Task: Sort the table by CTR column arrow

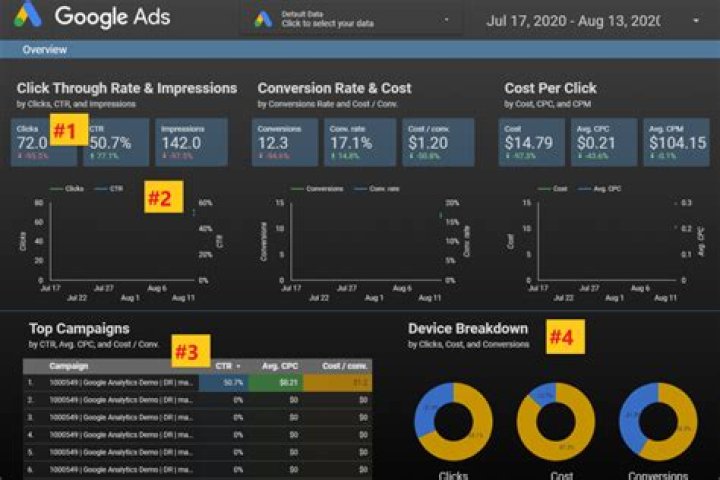Action: (239, 366)
